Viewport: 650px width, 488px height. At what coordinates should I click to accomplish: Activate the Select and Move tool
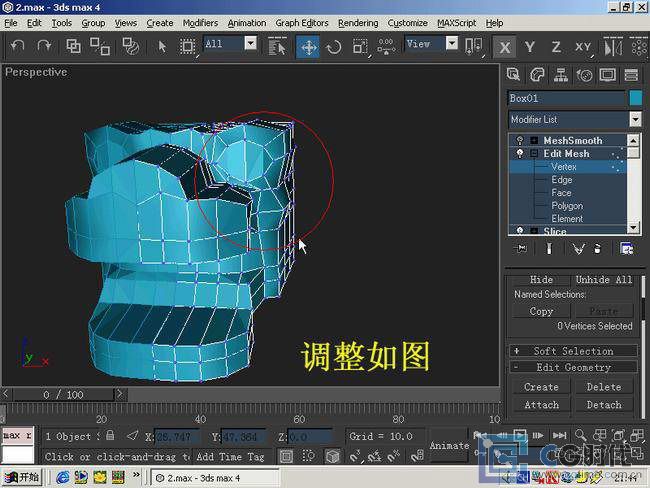click(x=308, y=46)
